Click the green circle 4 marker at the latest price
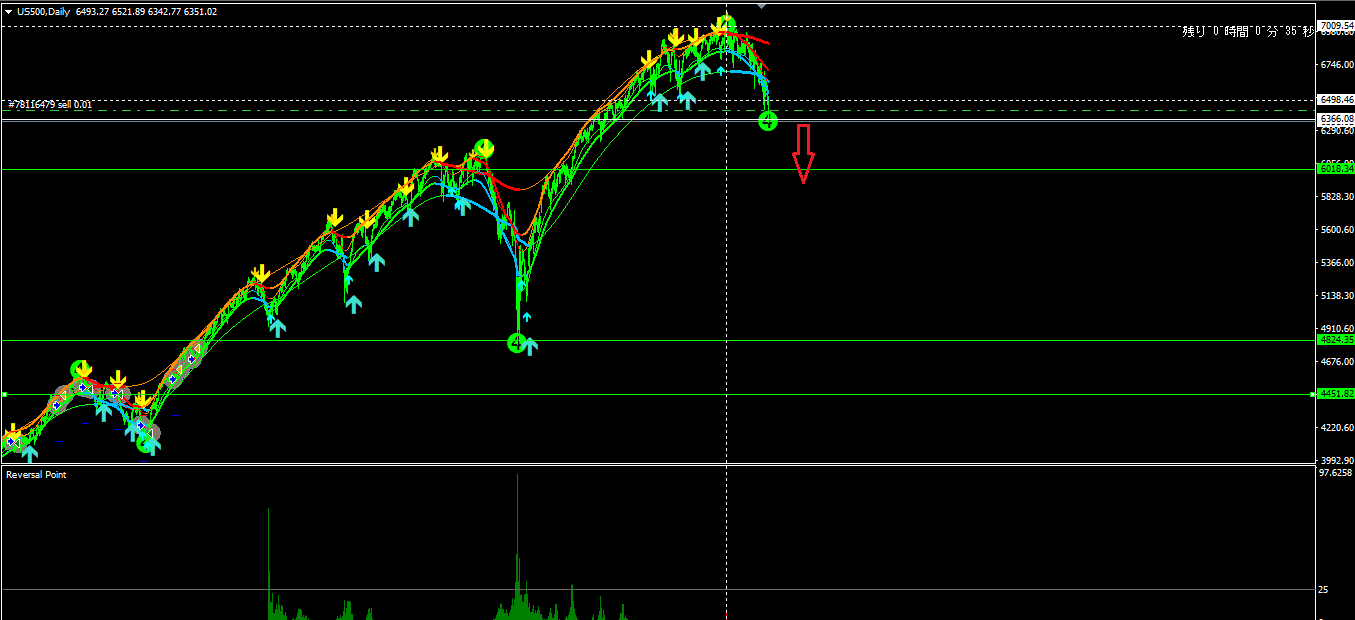Viewport: 1355px width, 620px height. tap(767, 121)
